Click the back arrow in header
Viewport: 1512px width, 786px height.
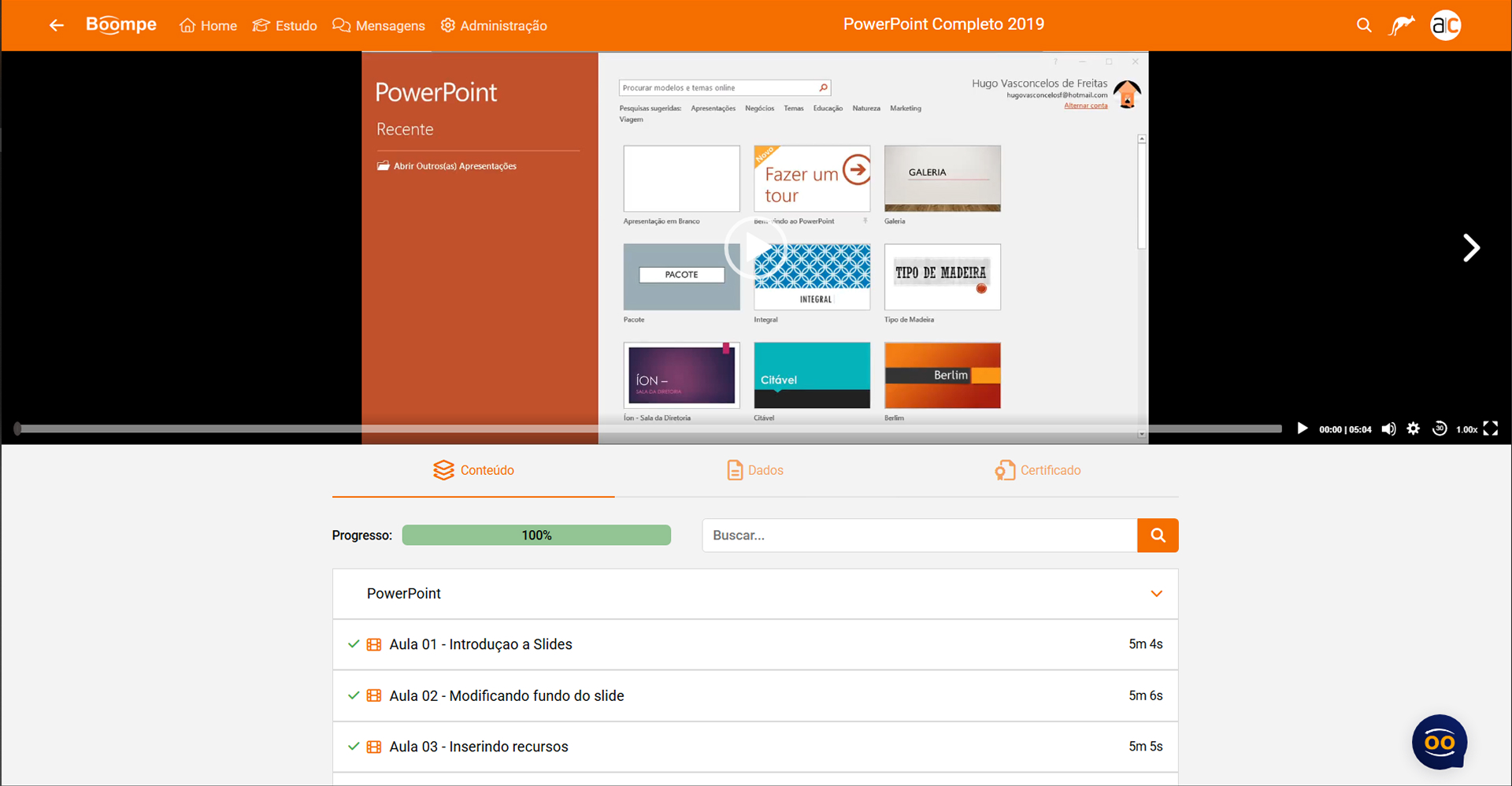56,25
